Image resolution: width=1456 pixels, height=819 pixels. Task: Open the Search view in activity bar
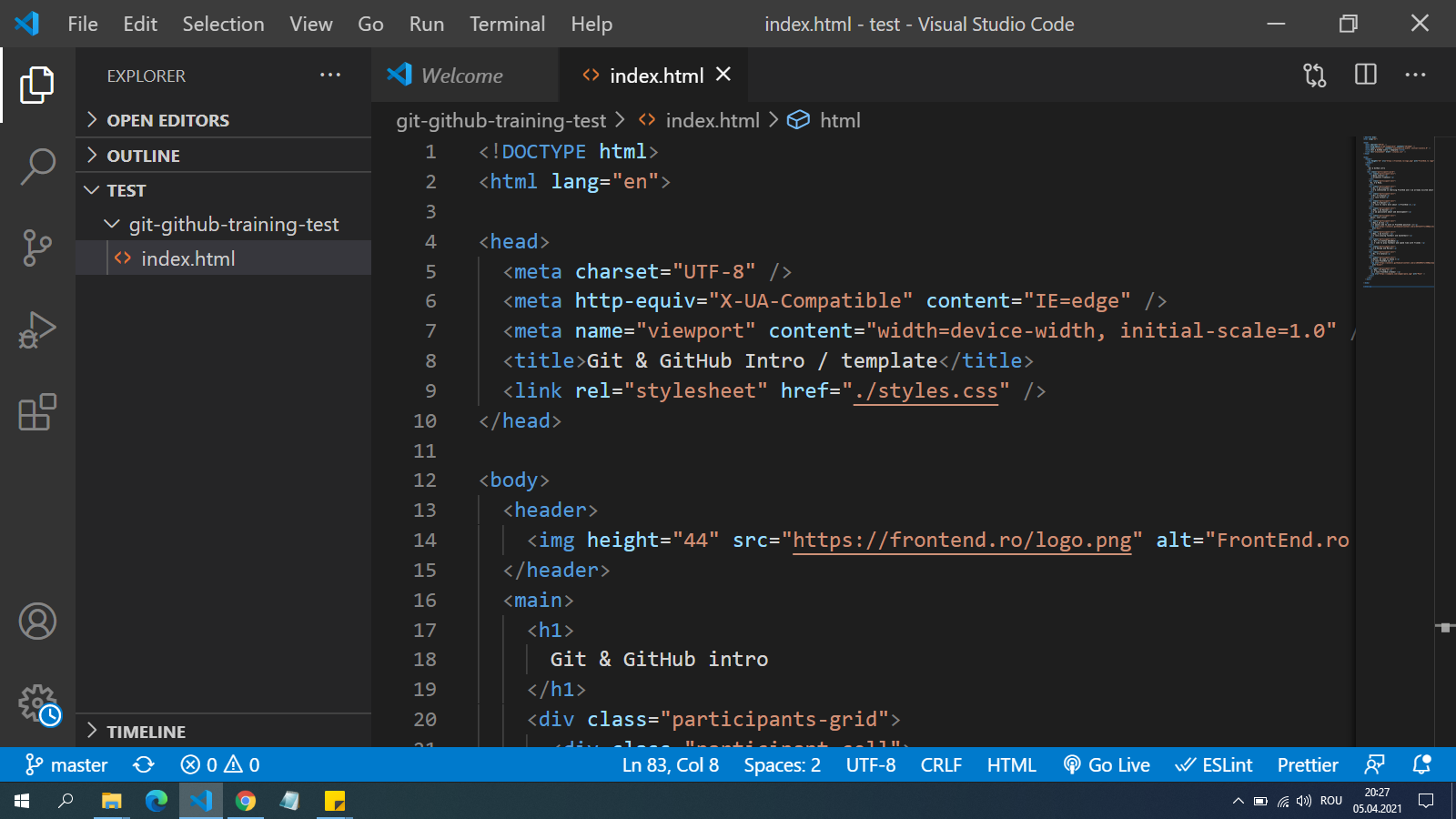[37, 167]
